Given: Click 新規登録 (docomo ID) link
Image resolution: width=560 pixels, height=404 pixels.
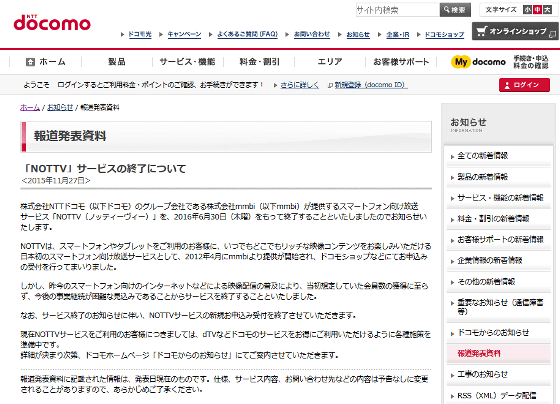Looking at the screenshot, I should point(371,85).
